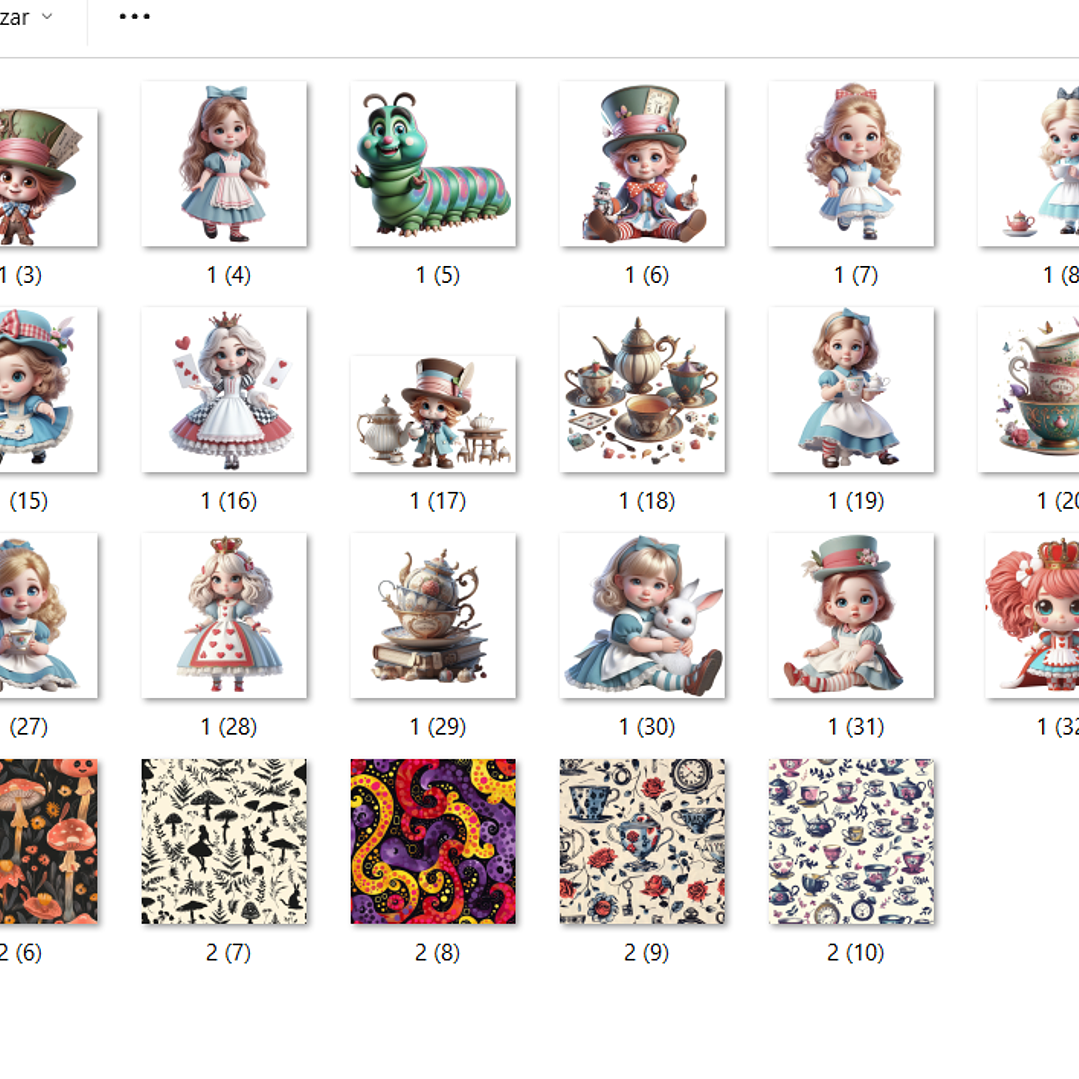Open the three-dots more options menu
The image size is (1079, 1079).
(x=135, y=17)
